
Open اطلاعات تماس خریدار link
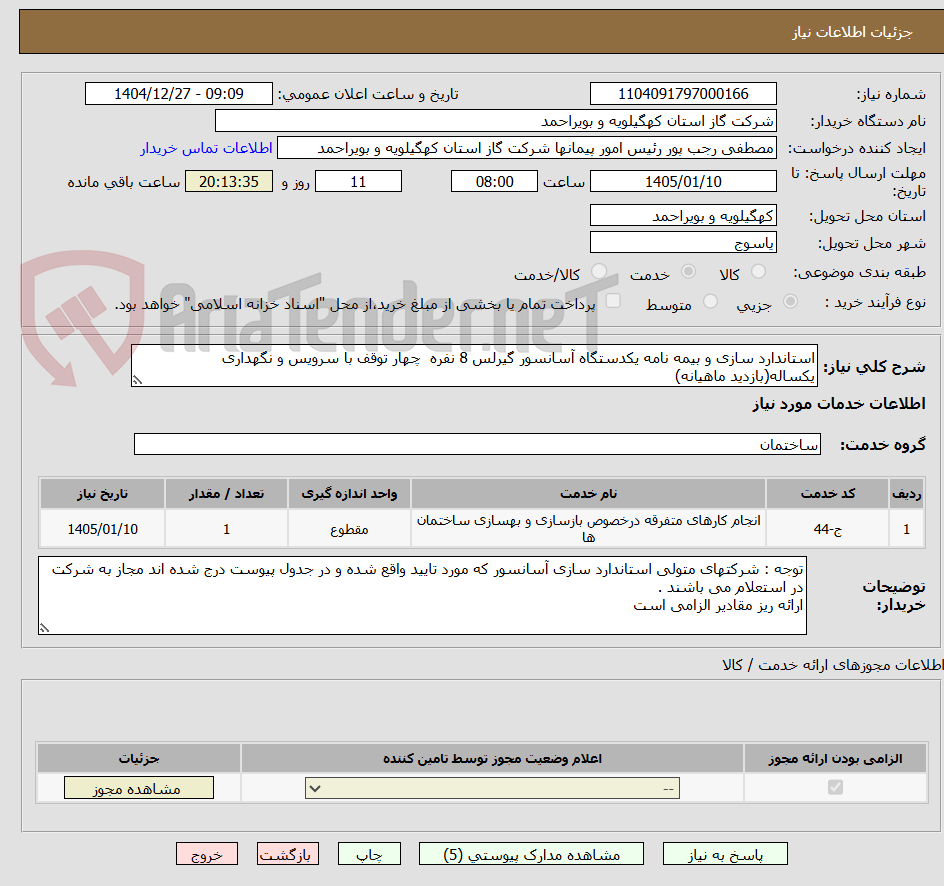point(206,148)
